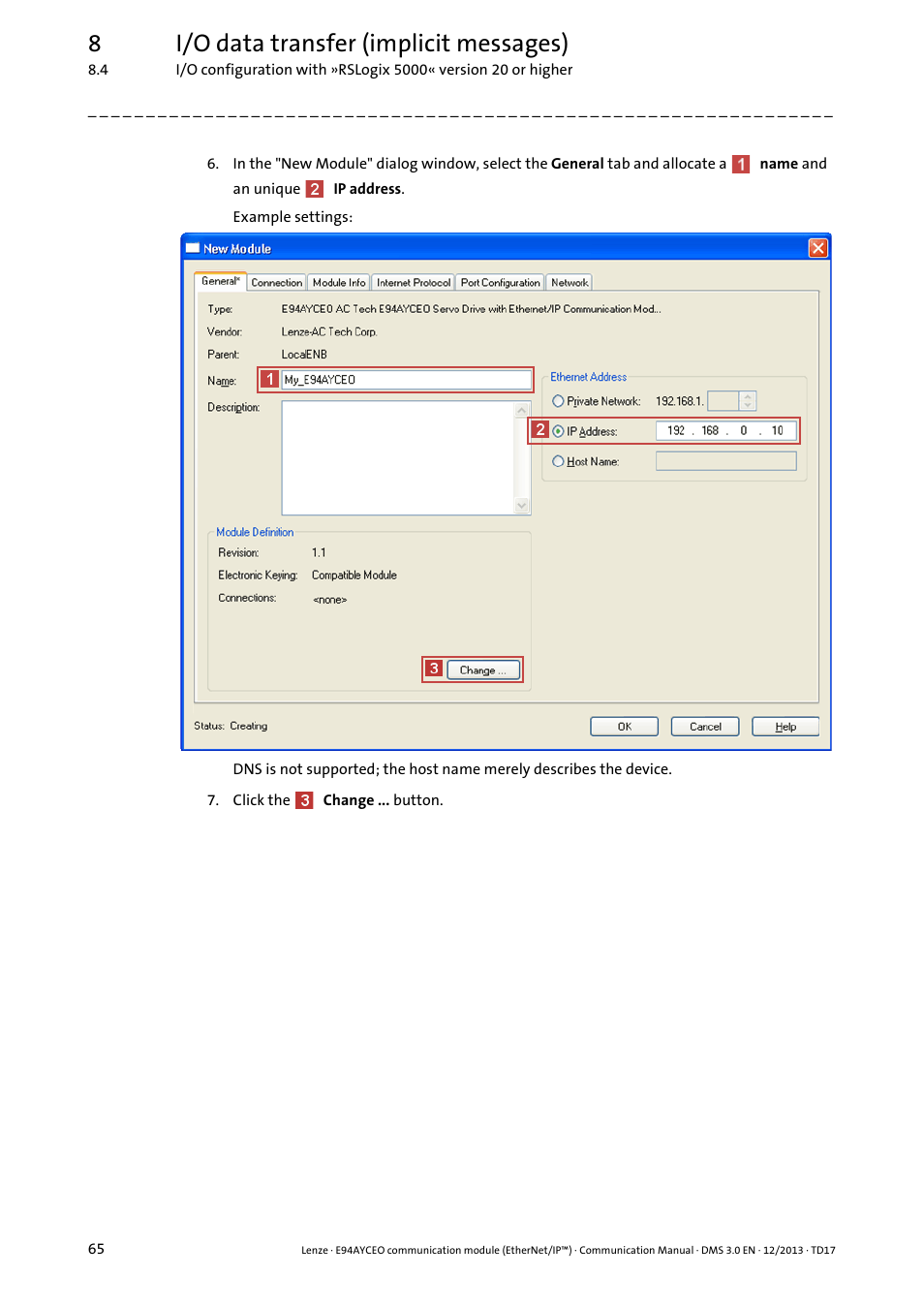Click the IP address third octet 0
This screenshot has width=924, height=1308.
point(744,431)
